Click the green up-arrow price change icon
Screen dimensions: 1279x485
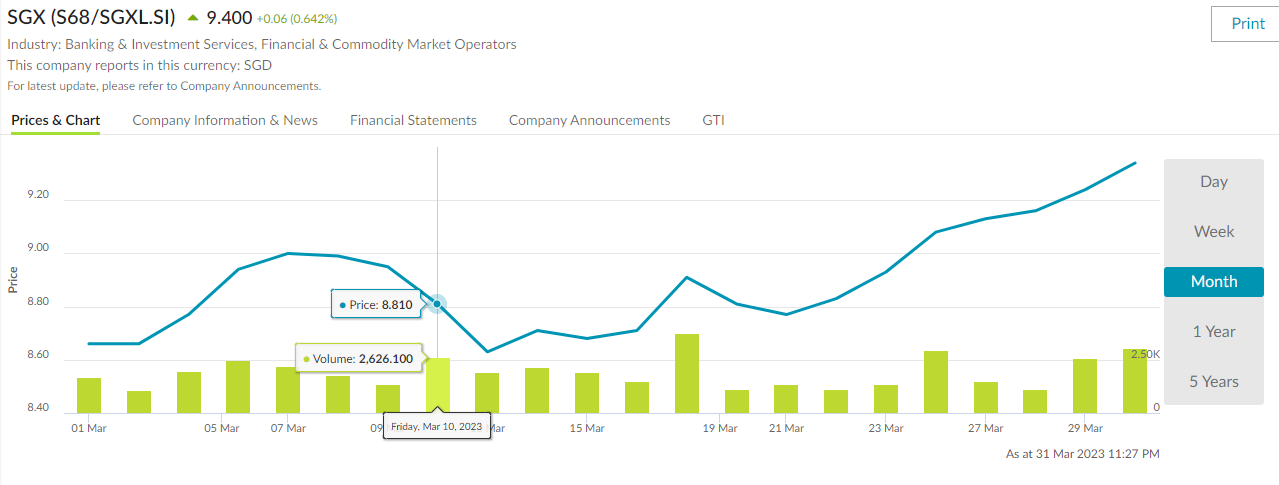193,17
